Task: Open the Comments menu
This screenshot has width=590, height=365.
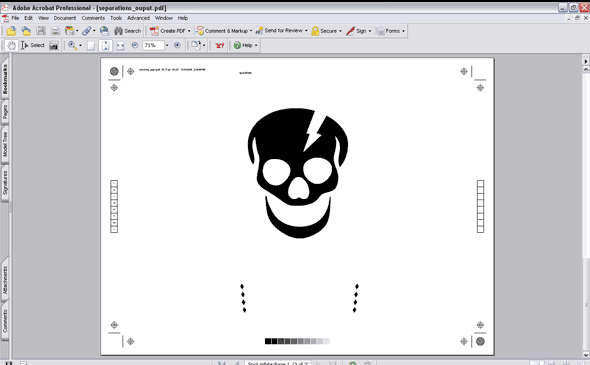Action: (x=93, y=18)
